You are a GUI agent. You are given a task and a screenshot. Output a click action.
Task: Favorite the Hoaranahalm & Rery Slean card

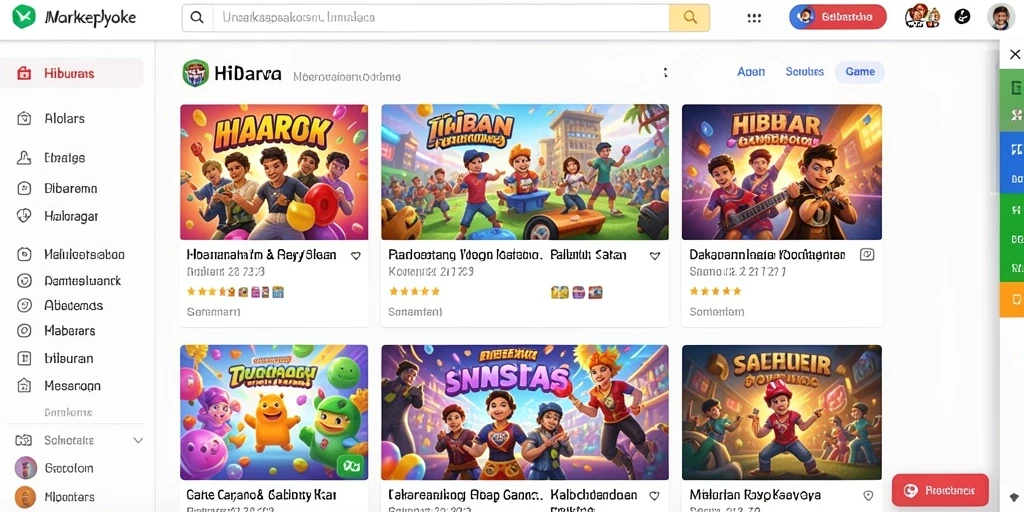(356, 256)
